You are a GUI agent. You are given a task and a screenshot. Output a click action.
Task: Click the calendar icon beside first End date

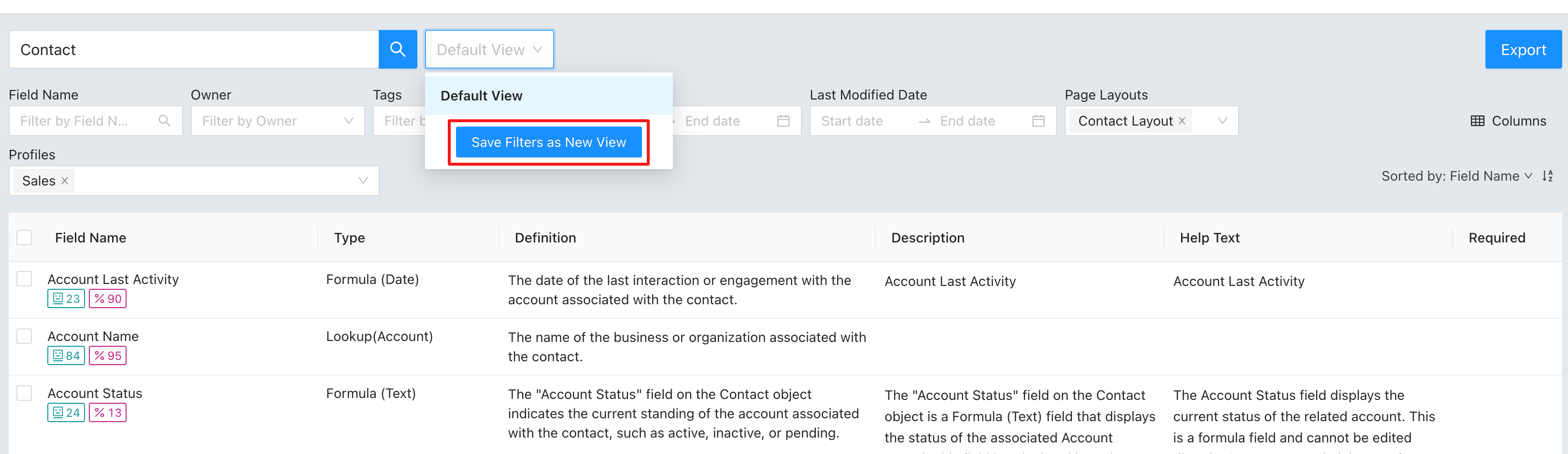(784, 120)
